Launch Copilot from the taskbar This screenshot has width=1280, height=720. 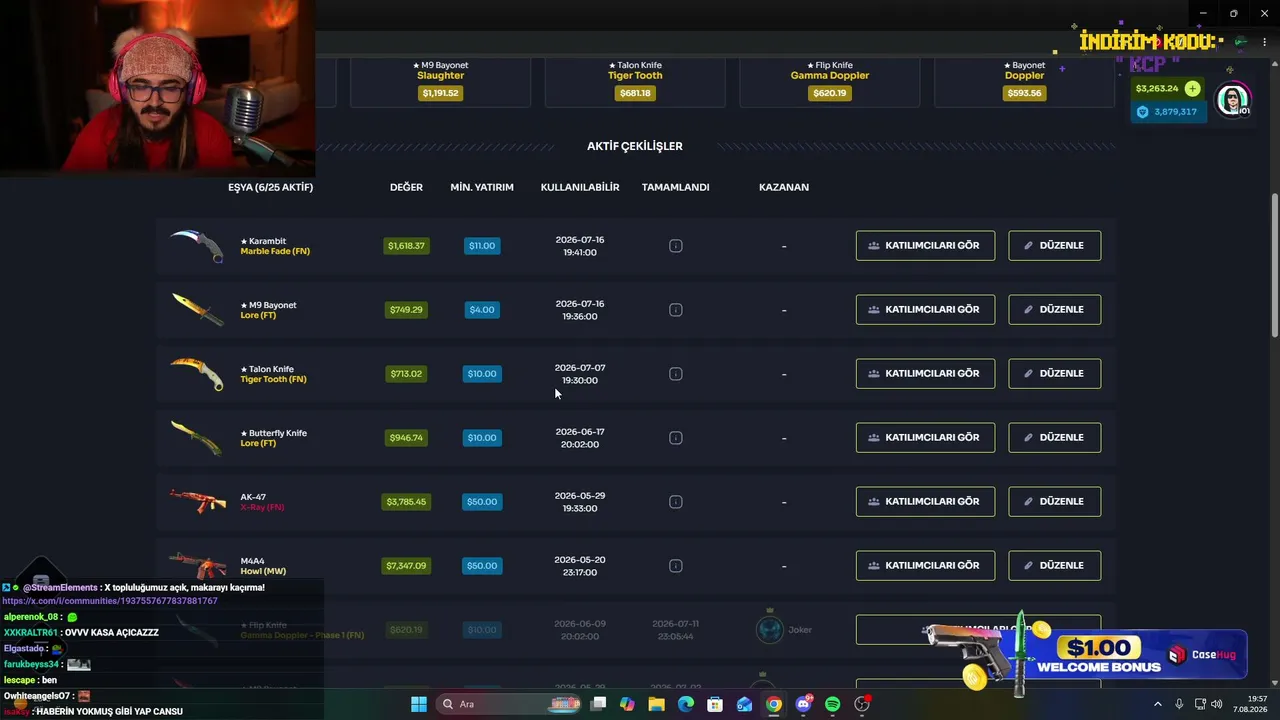[627, 704]
